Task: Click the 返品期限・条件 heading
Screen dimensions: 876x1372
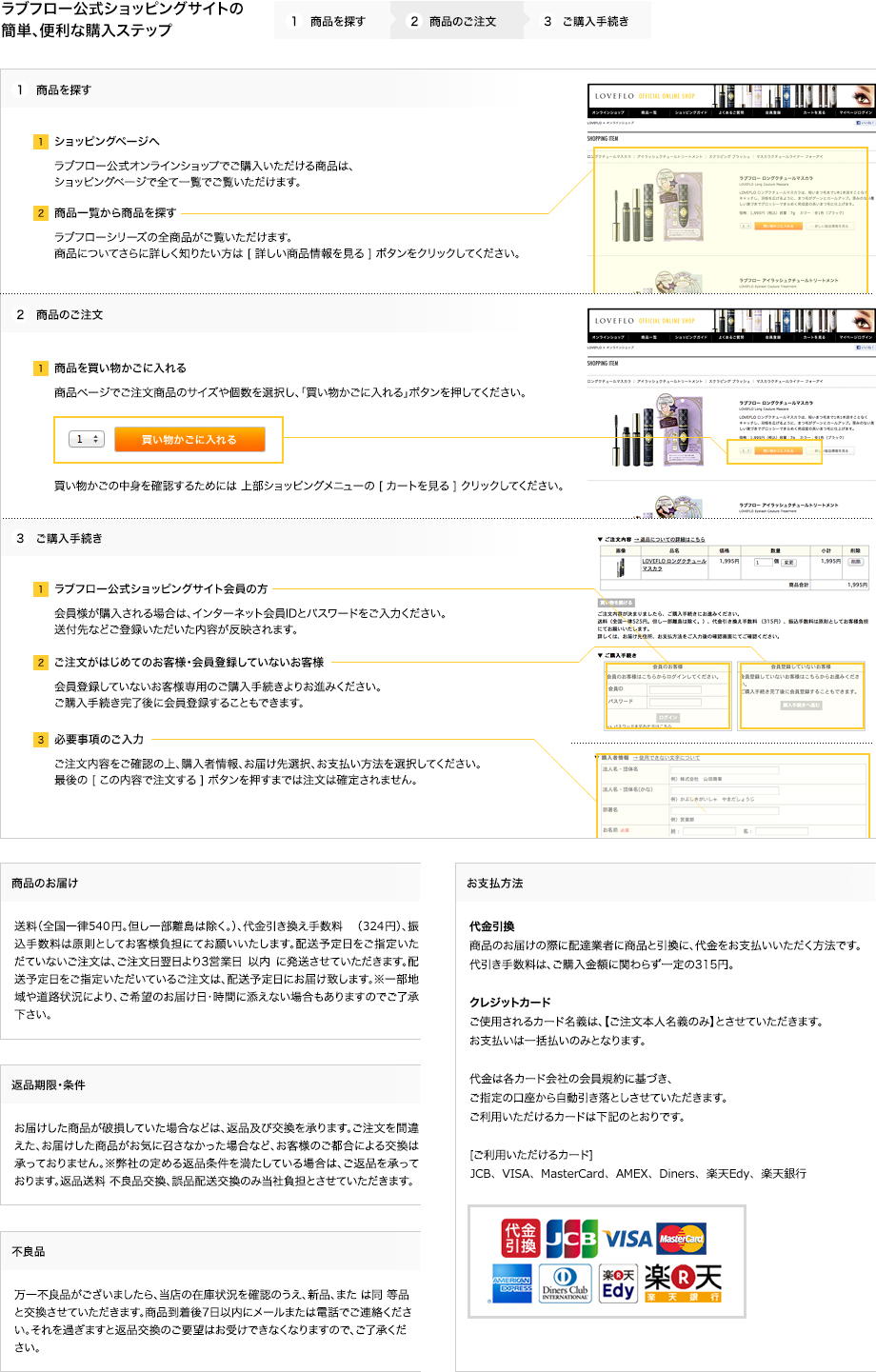Action: (49, 1084)
